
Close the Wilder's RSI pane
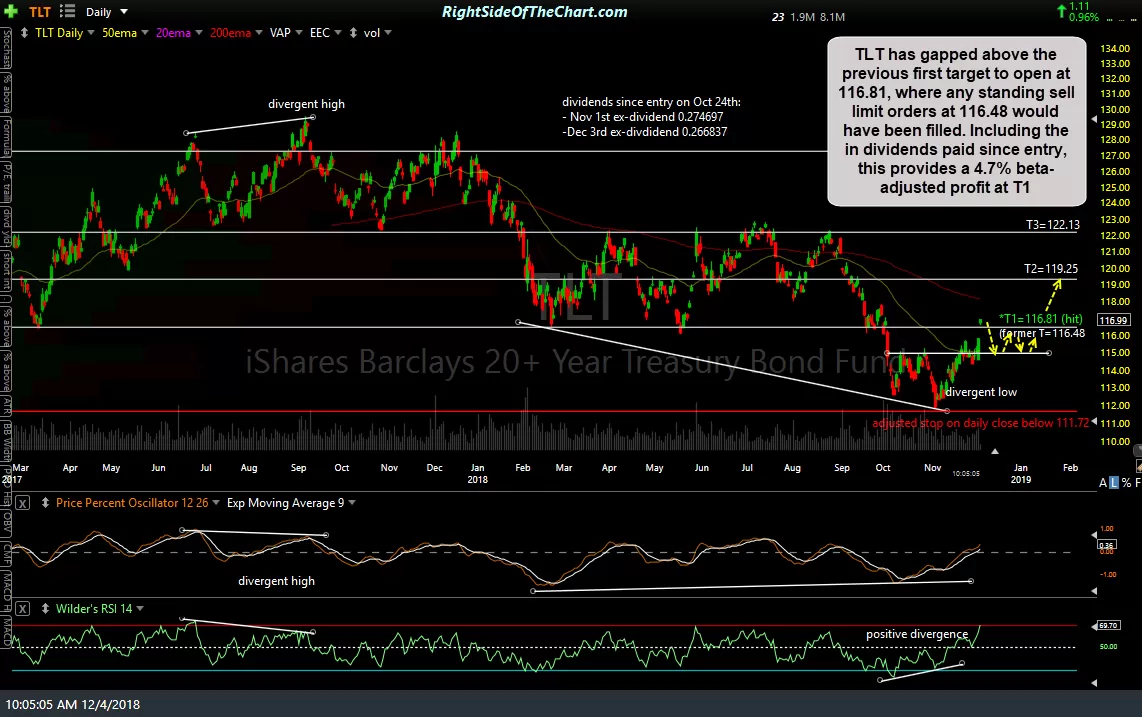click(x=23, y=608)
